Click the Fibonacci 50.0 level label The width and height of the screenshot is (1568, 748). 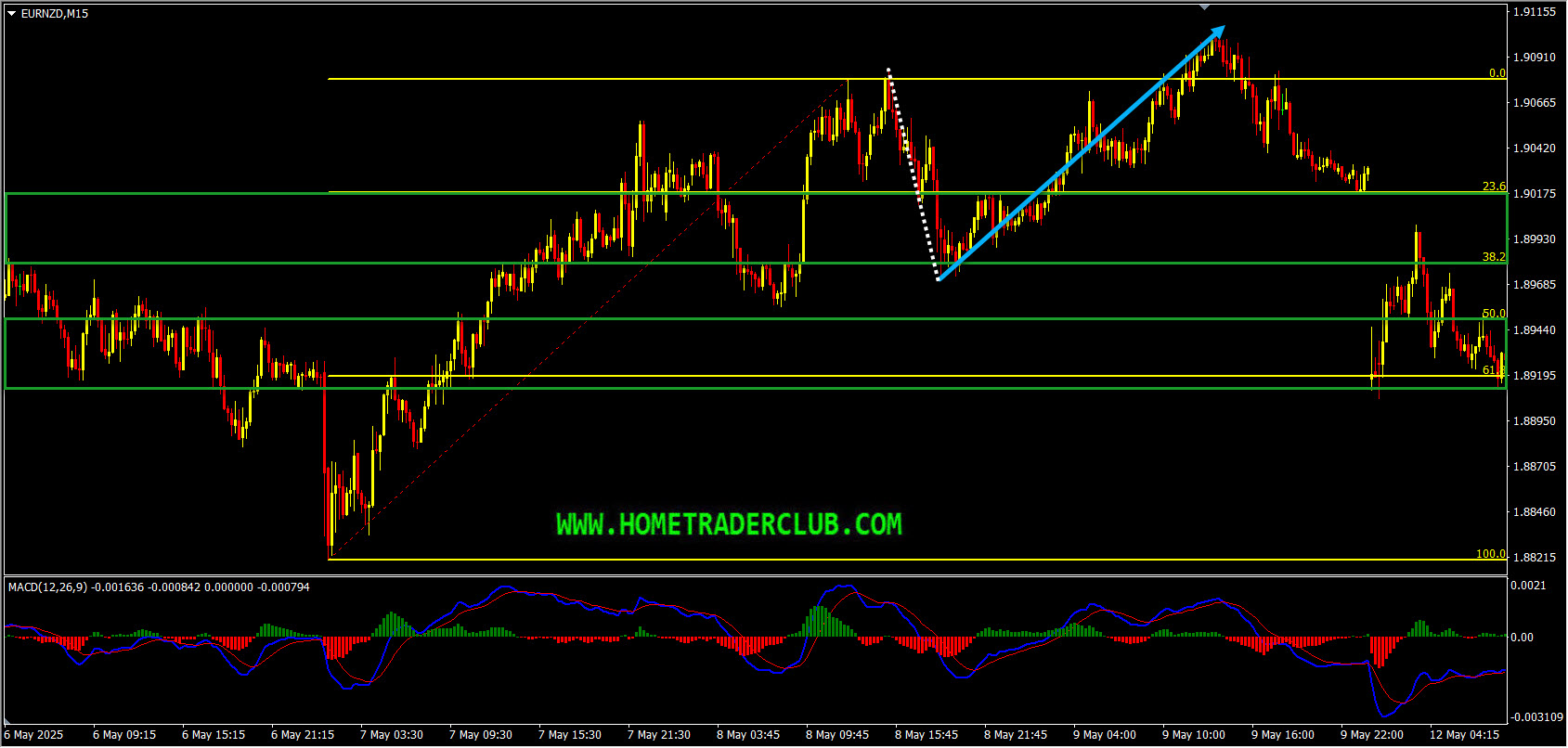(1494, 314)
